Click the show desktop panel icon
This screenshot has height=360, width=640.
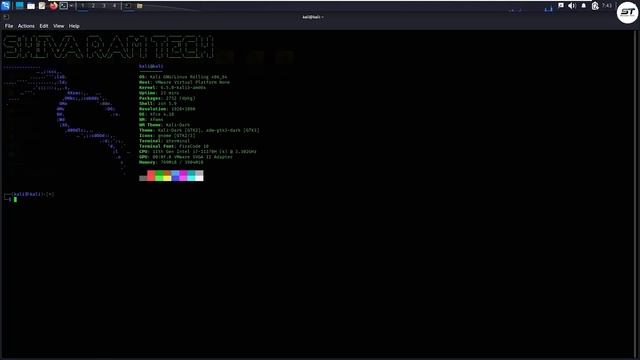(19, 6)
